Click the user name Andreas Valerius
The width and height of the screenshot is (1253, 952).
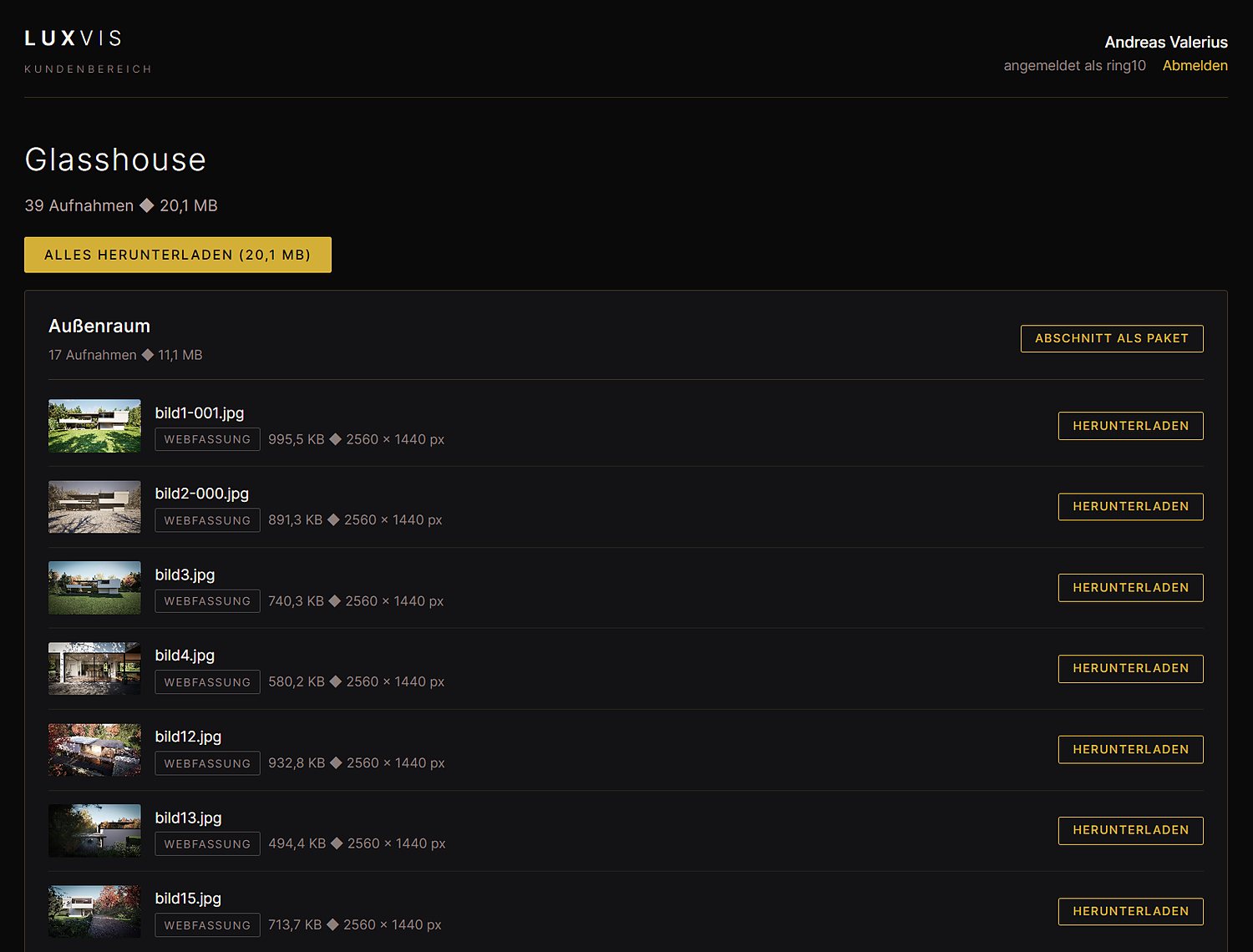coord(1166,42)
